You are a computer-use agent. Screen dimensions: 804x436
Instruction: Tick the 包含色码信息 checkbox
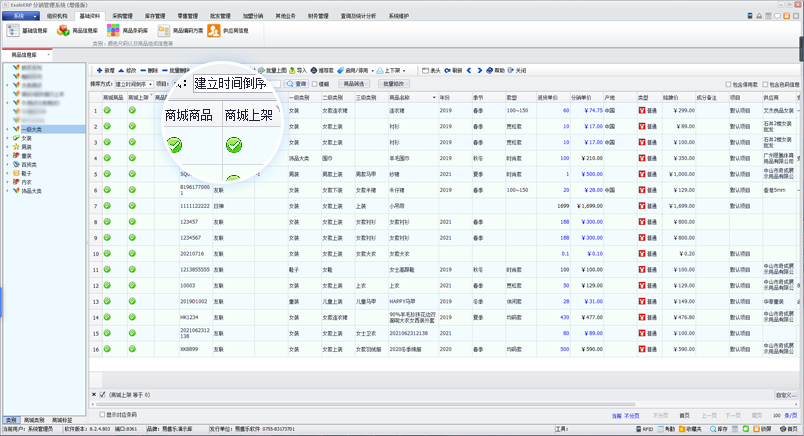click(764, 84)
